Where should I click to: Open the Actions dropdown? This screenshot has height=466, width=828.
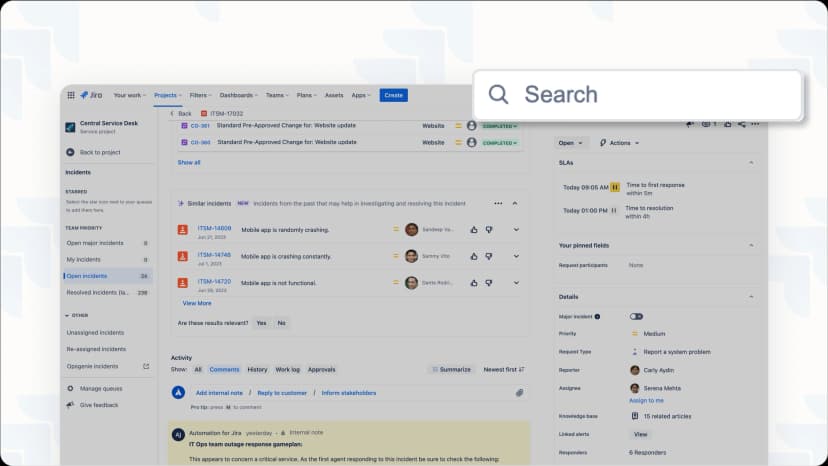(x=619, y=143)
